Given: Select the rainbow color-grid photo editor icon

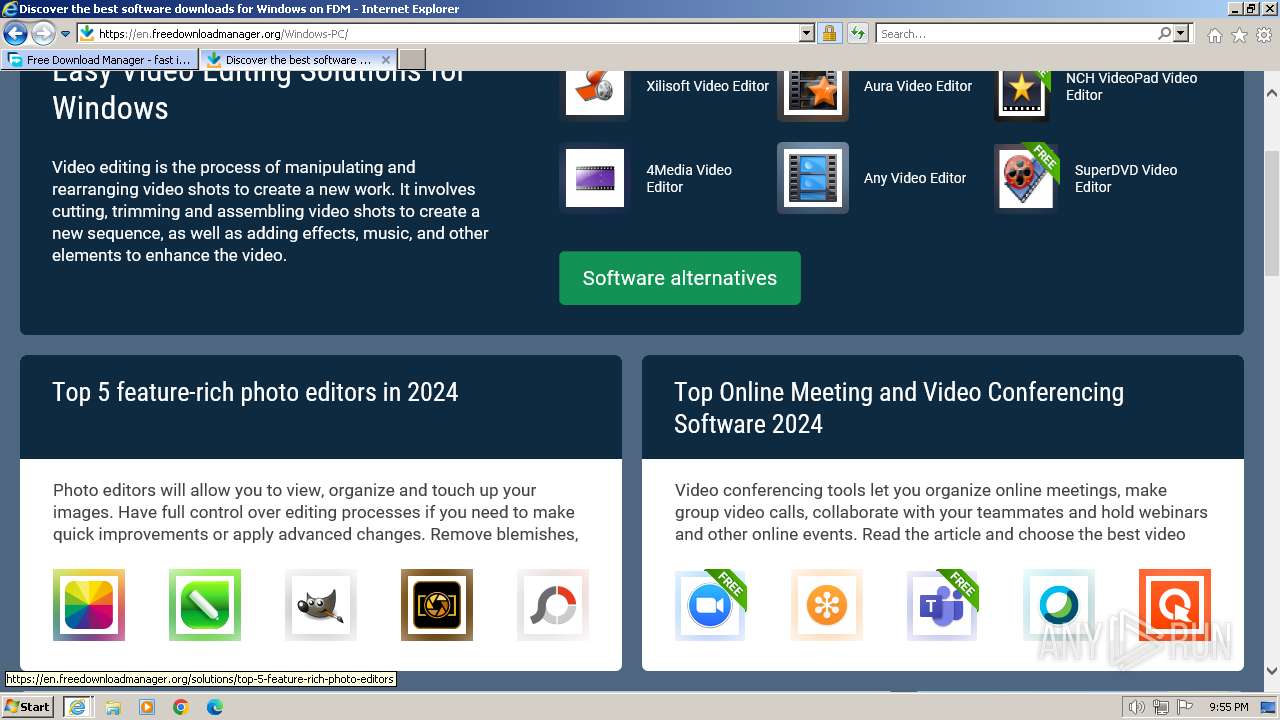Looking at the screenshot, I should (x=89, y=605).
